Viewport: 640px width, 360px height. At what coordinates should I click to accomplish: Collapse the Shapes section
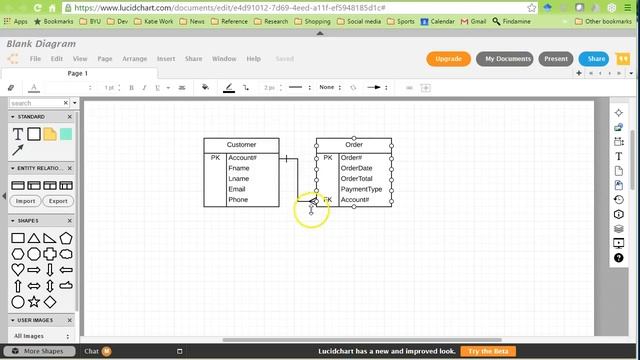click(x=13, y=221)
